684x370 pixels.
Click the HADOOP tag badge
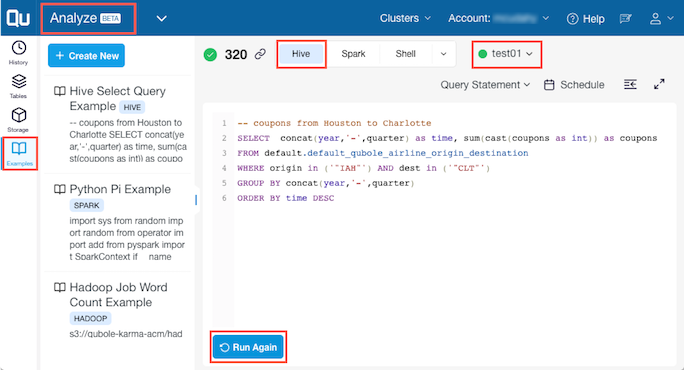pyautogui.click(x=90, y=319)
